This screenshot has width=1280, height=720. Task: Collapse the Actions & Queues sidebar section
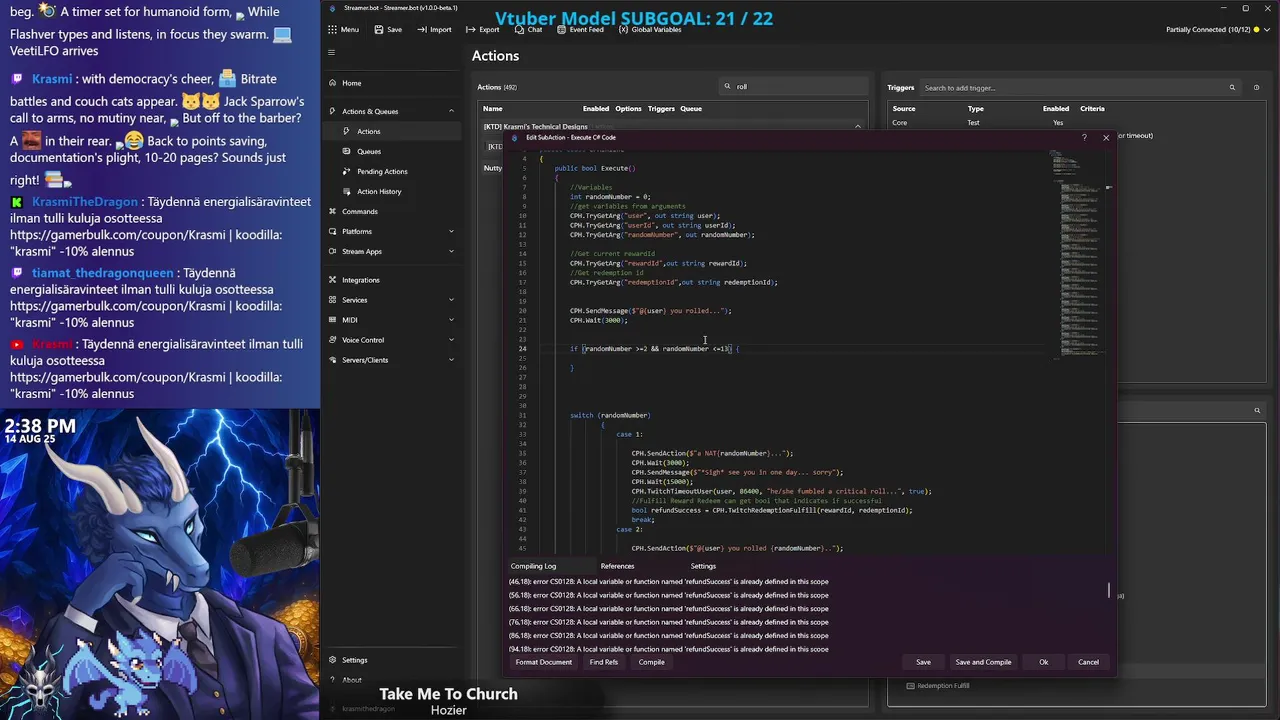tap(451, 111)
